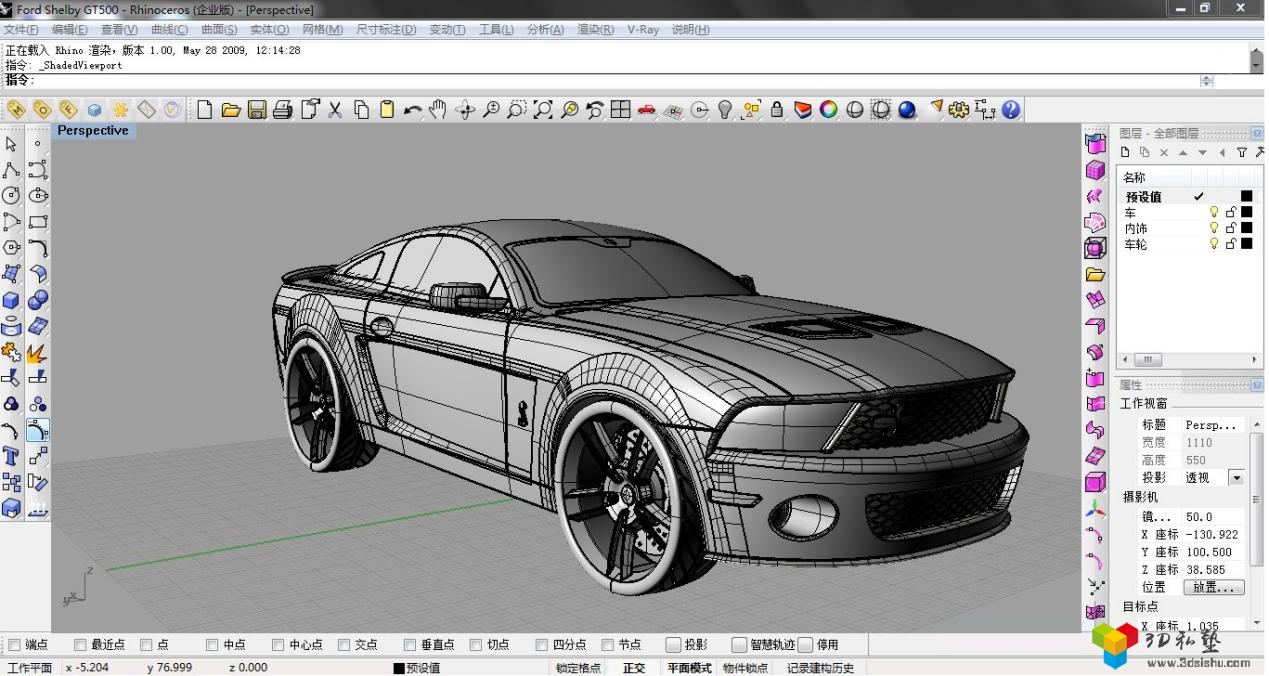The height and width of the screenshot is (676, 1269).
Task: Enable the 垂直点 osnap checkbox
Action: [410, 645]
